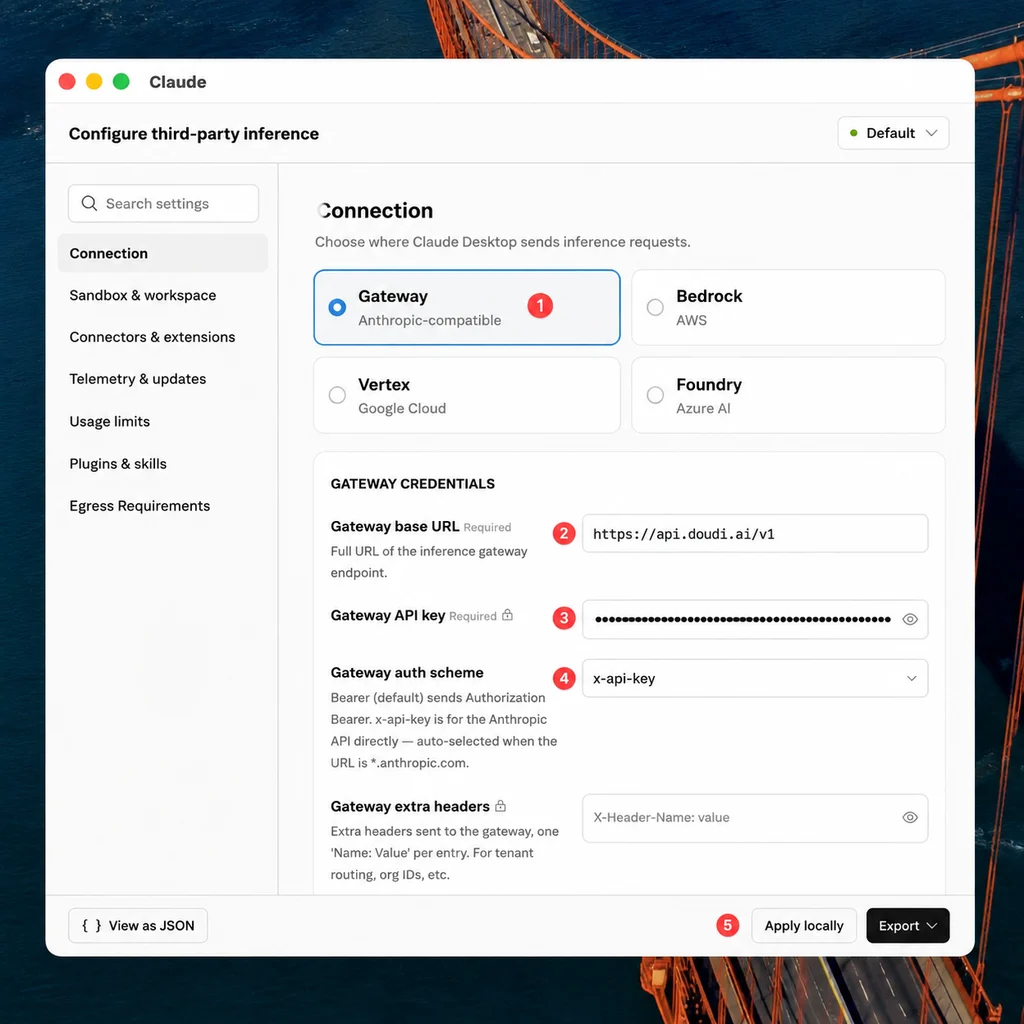Image resolution: width=1024 pixels, height=1024 pixels.
Task: Open Usage limits settings
Action: 110,421
